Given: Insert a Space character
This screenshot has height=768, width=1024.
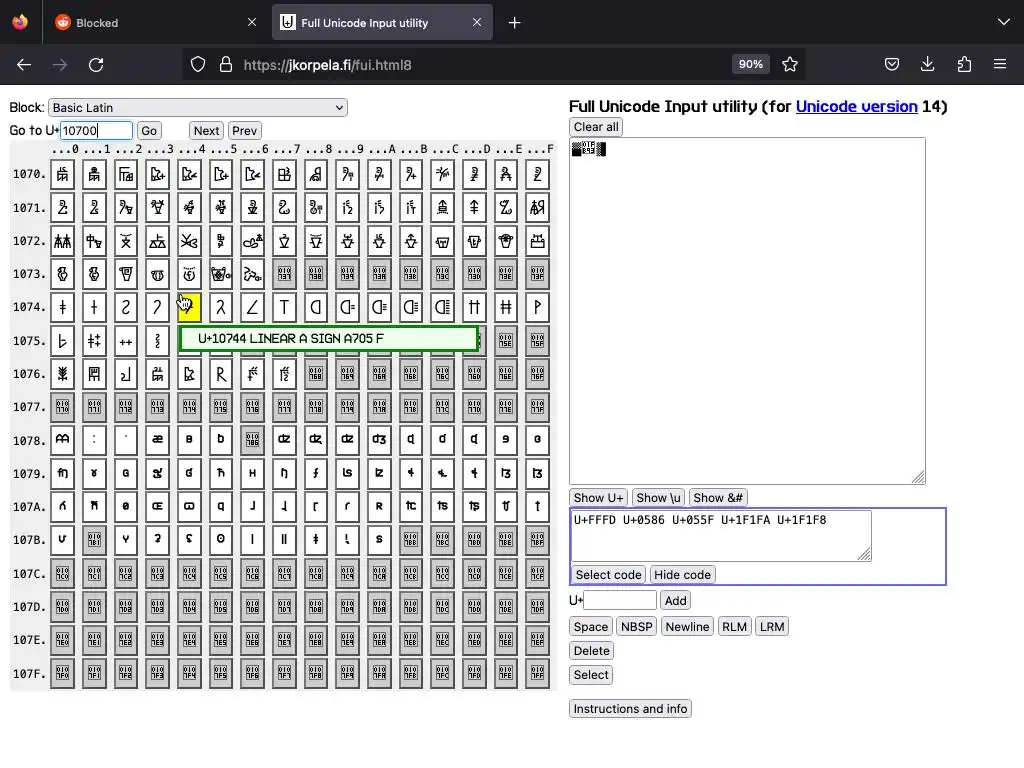Looking at the screenshot, I should (x=590, y=627).
